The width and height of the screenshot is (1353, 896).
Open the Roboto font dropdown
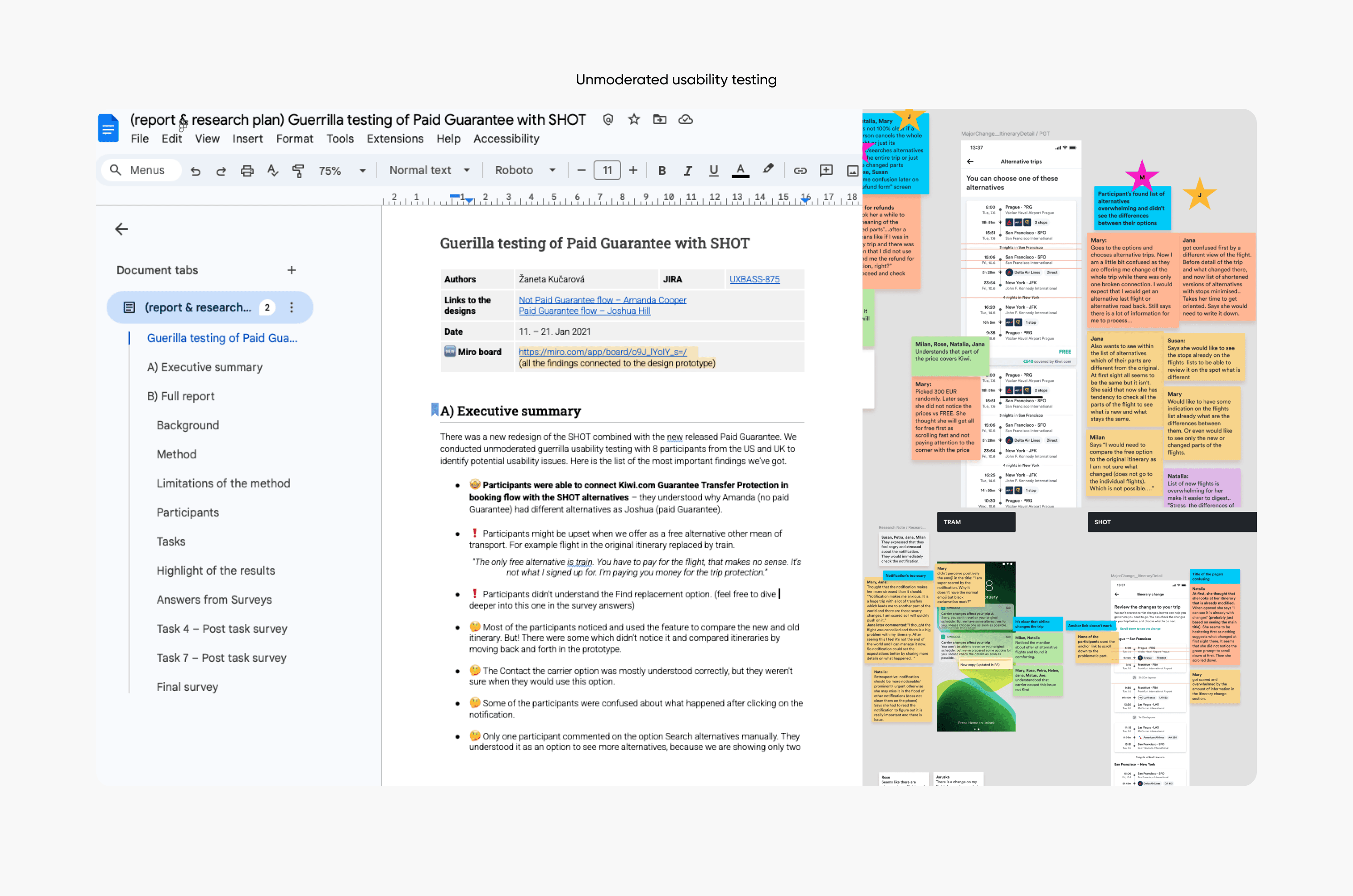click(525, 170)
